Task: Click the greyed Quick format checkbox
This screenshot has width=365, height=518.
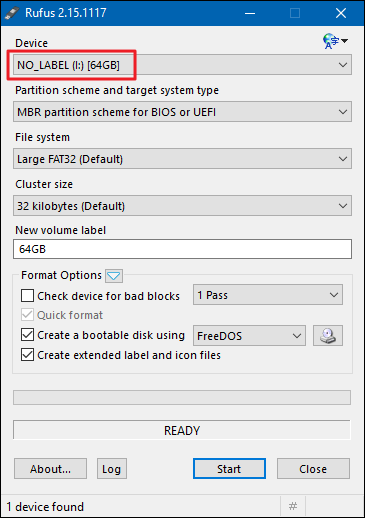Action: coord(27,315)
